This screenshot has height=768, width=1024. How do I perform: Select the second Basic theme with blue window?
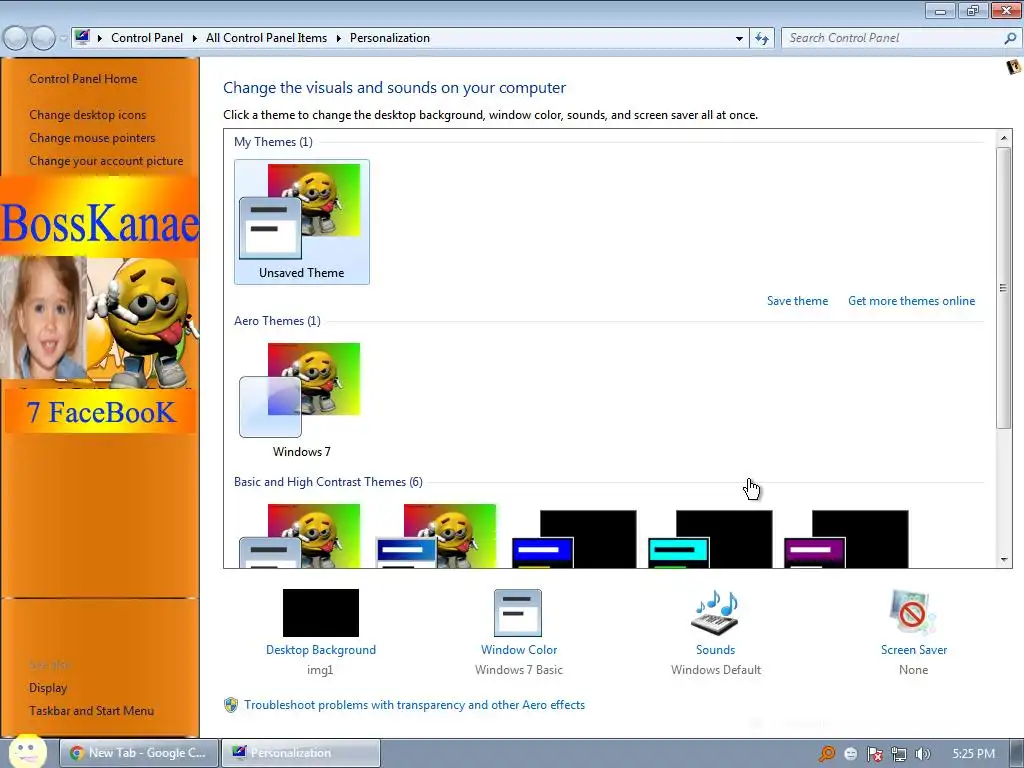[x=437, y=536]
